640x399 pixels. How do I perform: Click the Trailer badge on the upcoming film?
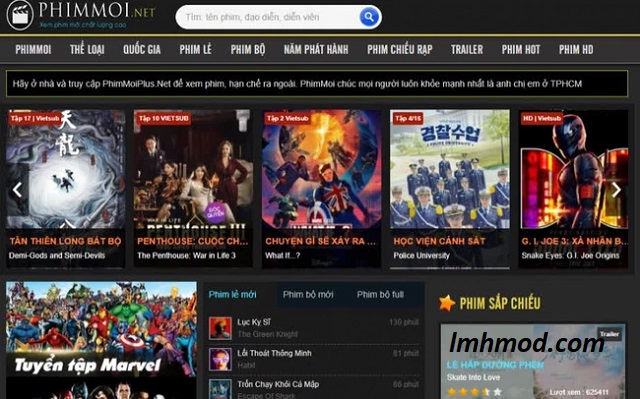pyautogui.click(x=609, y=334)
